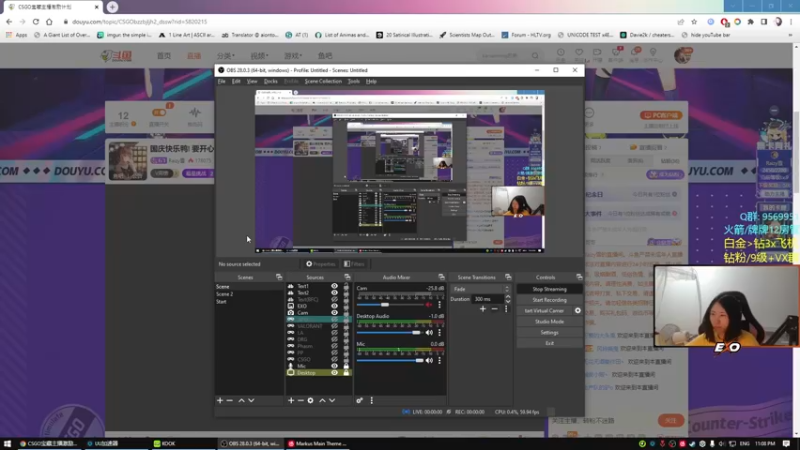Move the scene down in the Scenes panel
The width and height of the screenshot is (800, 450).
251,401
